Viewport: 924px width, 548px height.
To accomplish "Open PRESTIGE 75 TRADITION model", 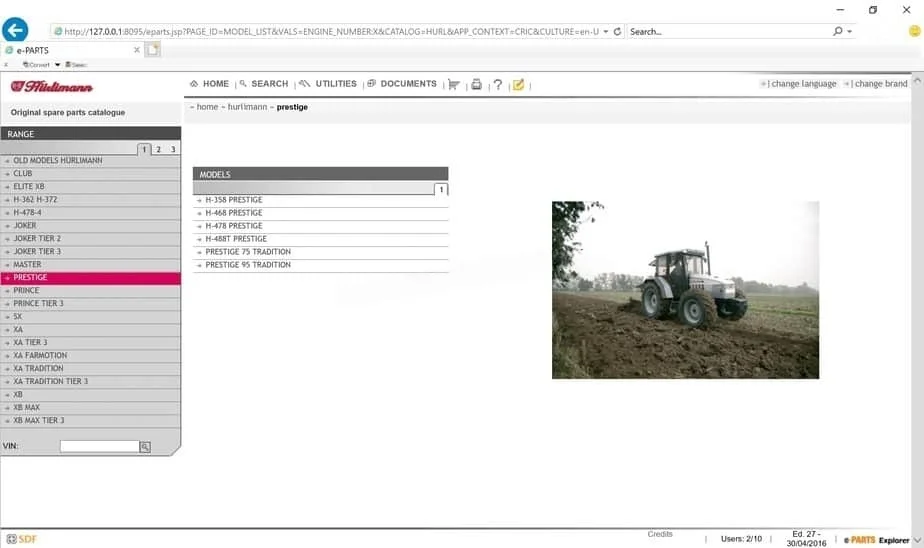I will tap(321, 252).
